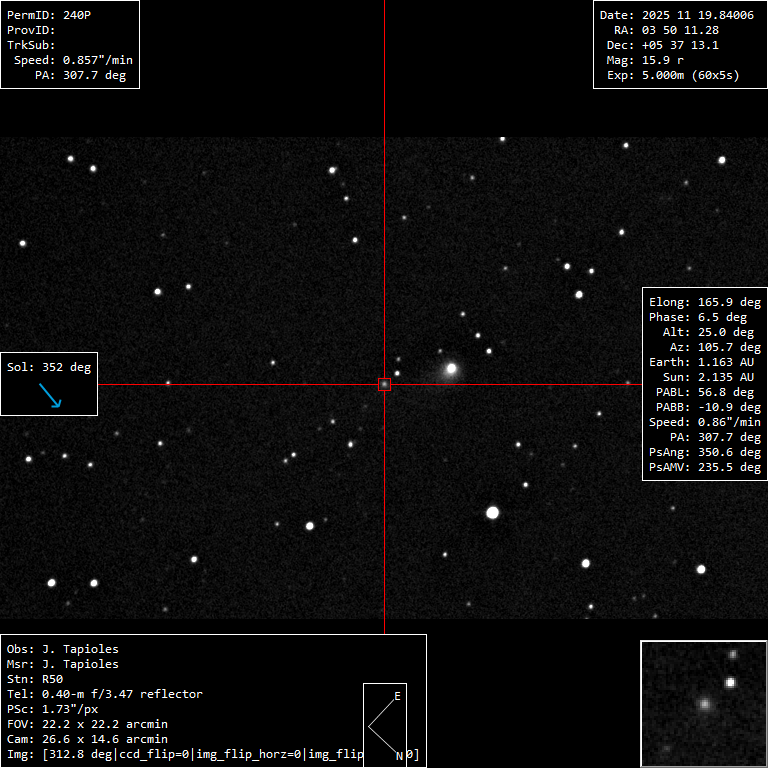
Task: Click the Obs: J. Tapioles line
Action: click(x=63, y=649)
